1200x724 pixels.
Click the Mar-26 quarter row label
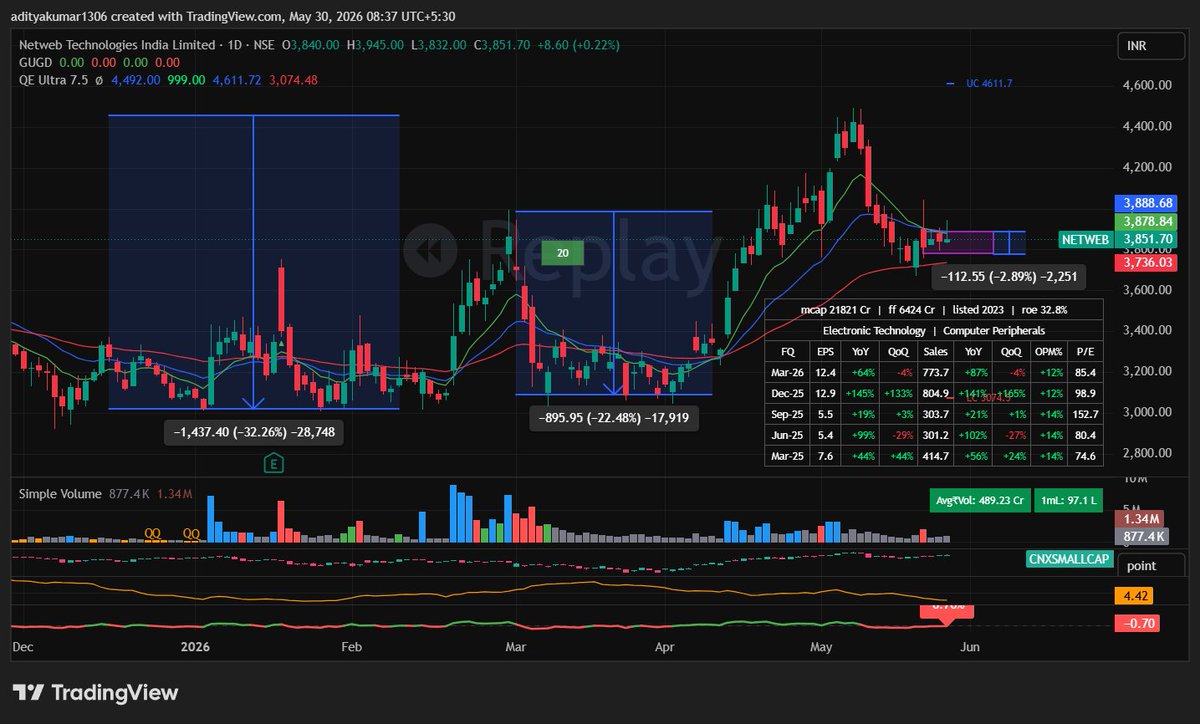pyautogui.click(x=788, y=372)
